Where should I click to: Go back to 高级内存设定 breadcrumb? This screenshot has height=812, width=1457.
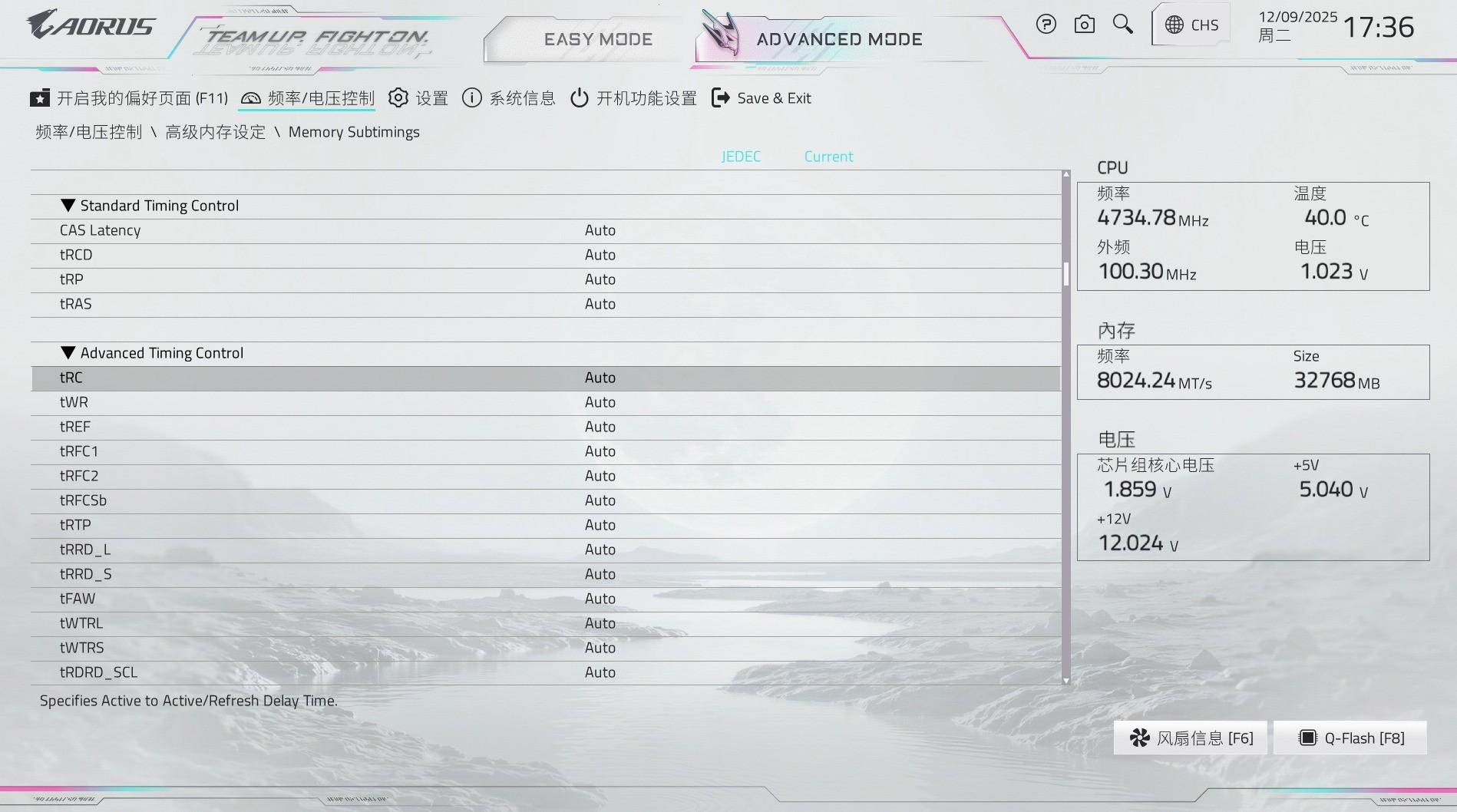pyautogui.click(x=215, y=132)
